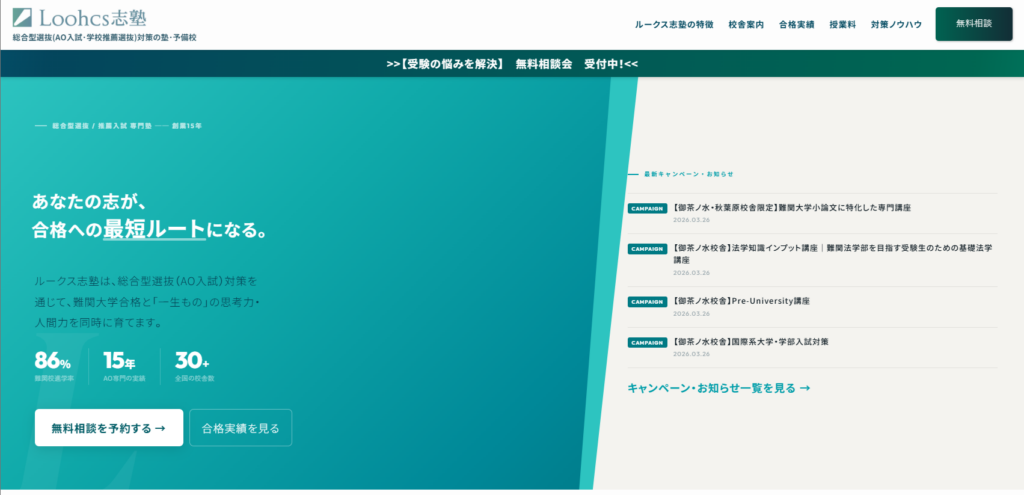Select the 対策ノウハウ navigation item
Viewport: 1024px width, 495px height.
[x=894, y=24]
